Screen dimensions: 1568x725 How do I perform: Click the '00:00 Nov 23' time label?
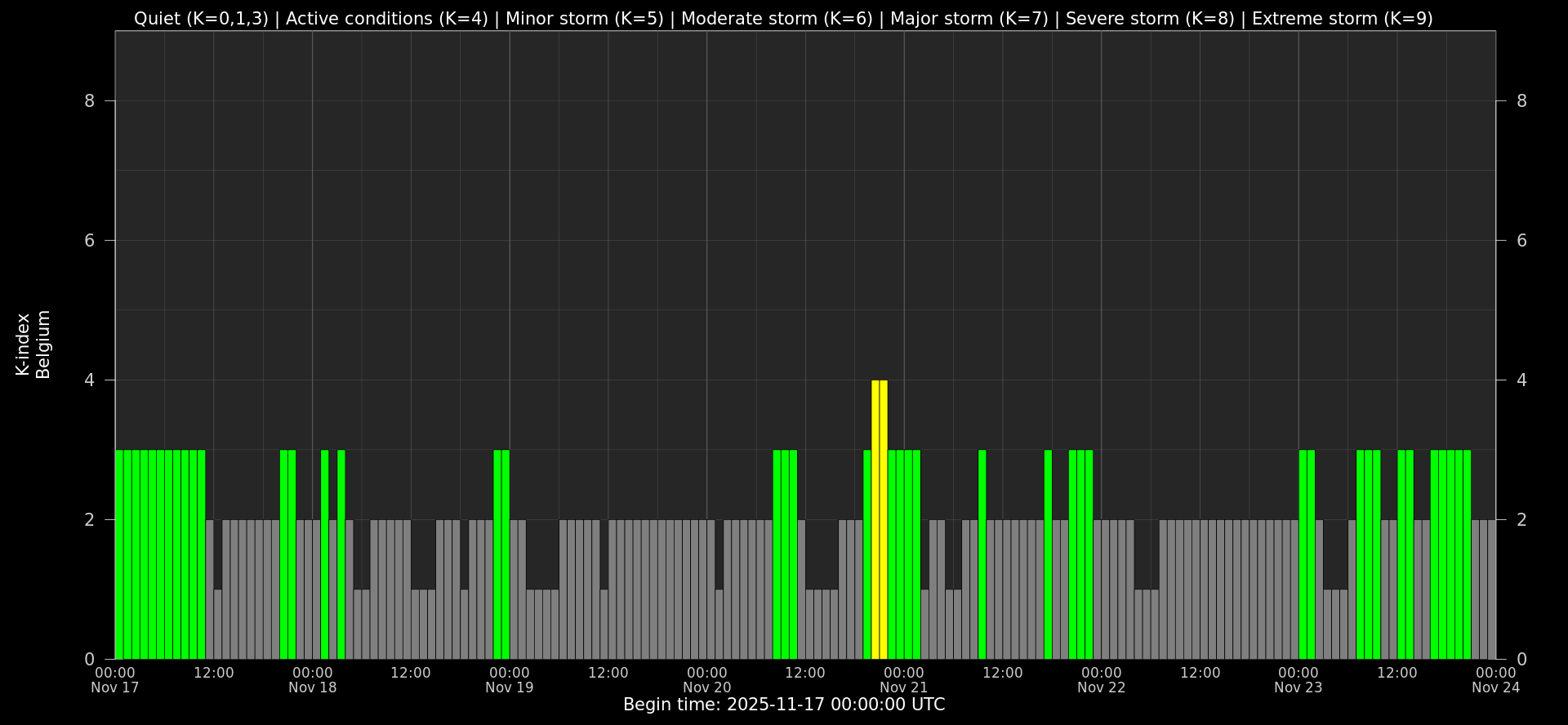1298,680
